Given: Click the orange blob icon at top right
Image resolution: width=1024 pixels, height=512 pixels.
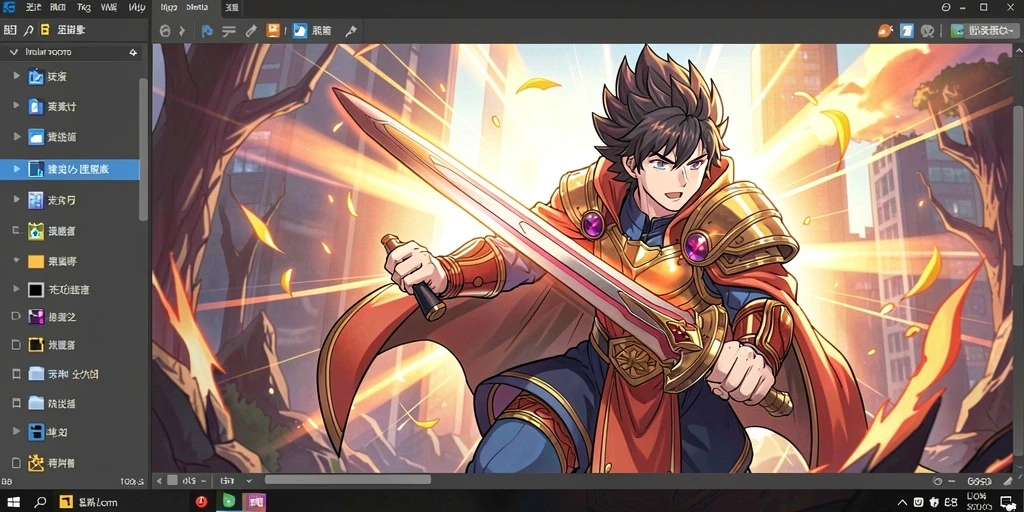Looking at the screenshot, I should [x=884, y=30].
